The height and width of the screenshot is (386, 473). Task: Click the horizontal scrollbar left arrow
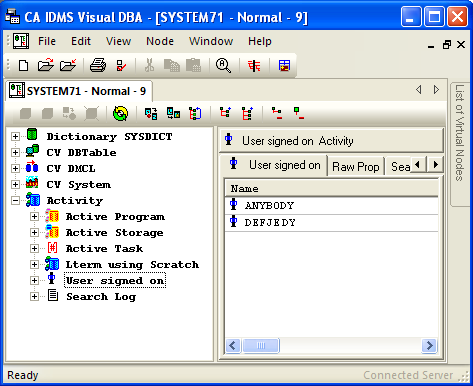233,346
